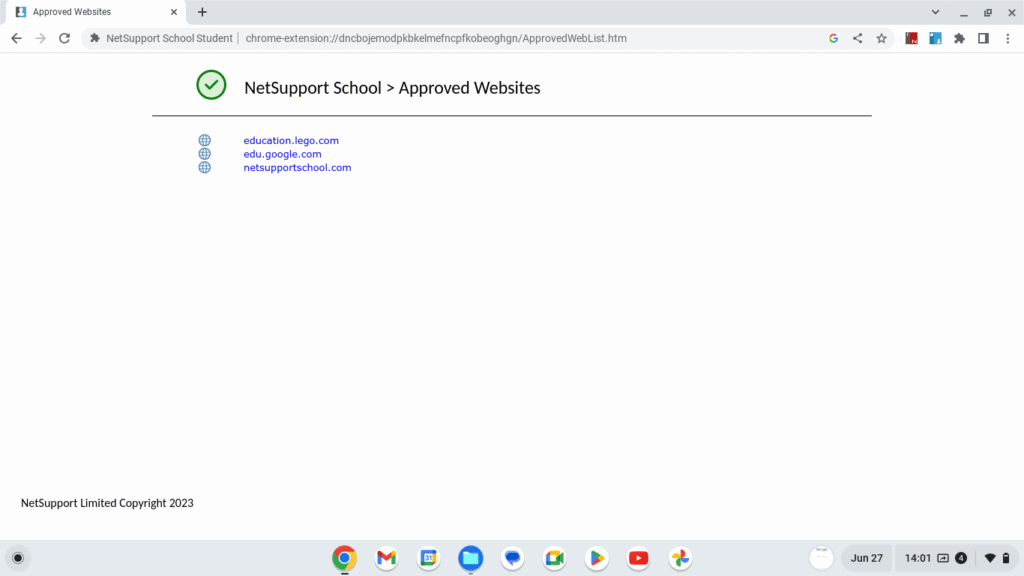Open the education.lego.com link
The image size is (1024, 576).
coord(291,140)
